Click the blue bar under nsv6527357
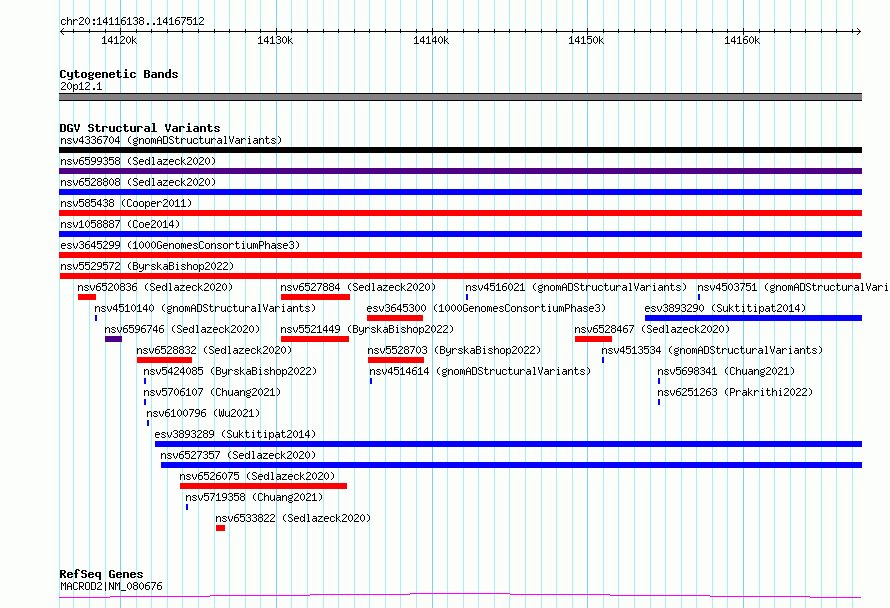This screenshot has height=608, width=890. click(511, 465)
